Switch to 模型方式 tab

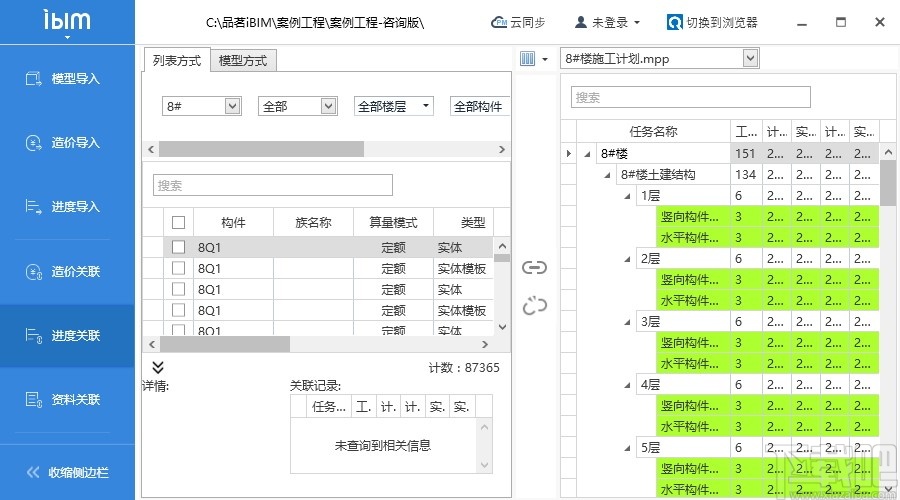pos(243,60)
